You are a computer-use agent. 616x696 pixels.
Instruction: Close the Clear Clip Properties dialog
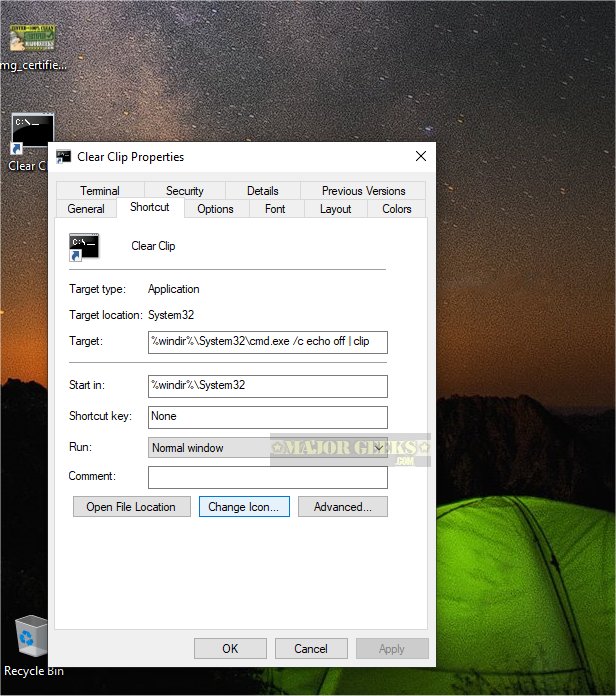[x=421, y=156]
